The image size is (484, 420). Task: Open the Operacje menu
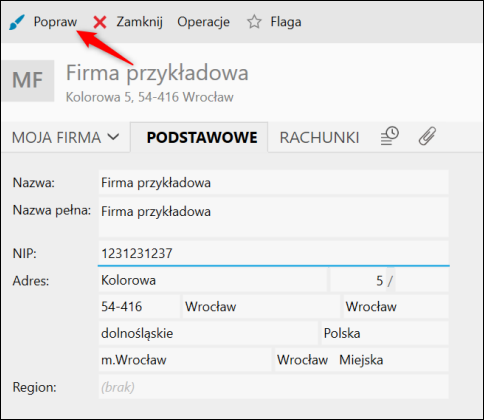pos(203,22)
